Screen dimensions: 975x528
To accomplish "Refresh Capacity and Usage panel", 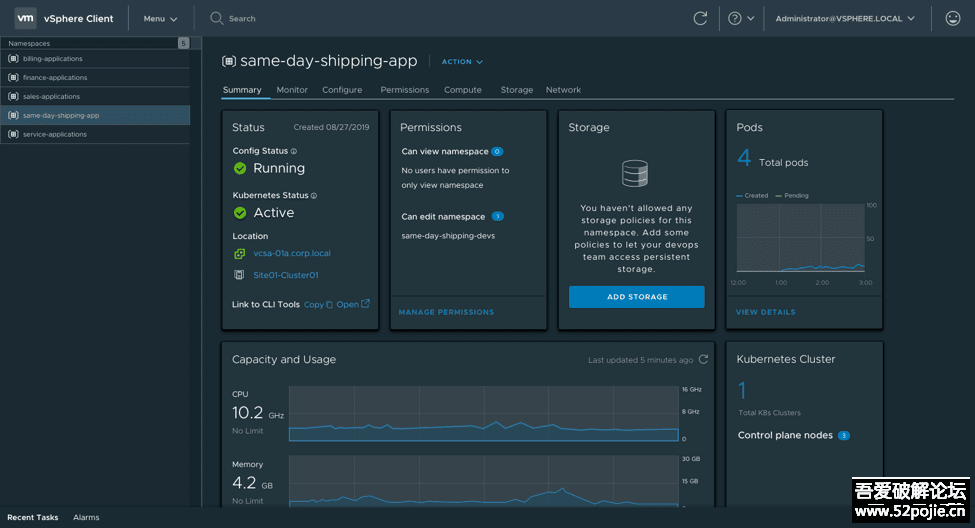I will coord(703,360).
